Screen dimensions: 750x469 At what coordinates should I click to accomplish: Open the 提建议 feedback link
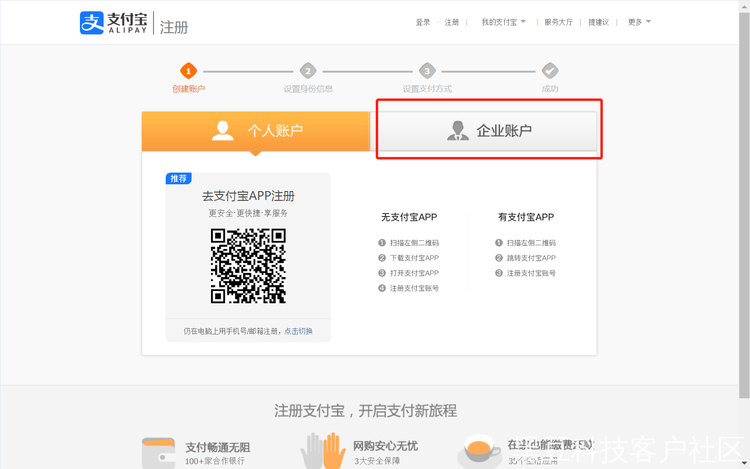click(598, 22)
